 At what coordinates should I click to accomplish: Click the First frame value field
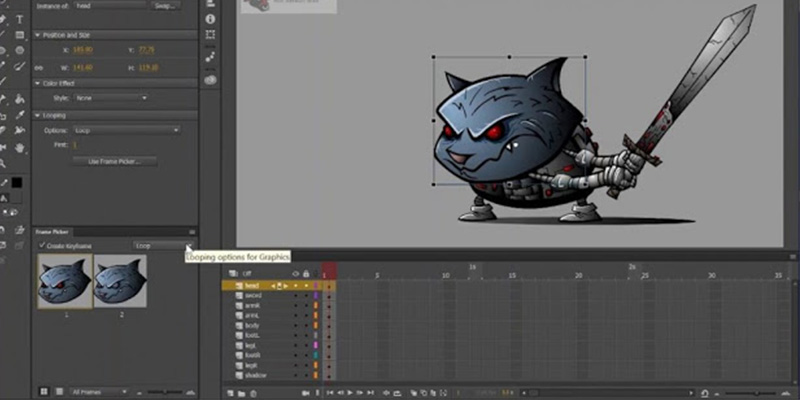pos(74,145)
